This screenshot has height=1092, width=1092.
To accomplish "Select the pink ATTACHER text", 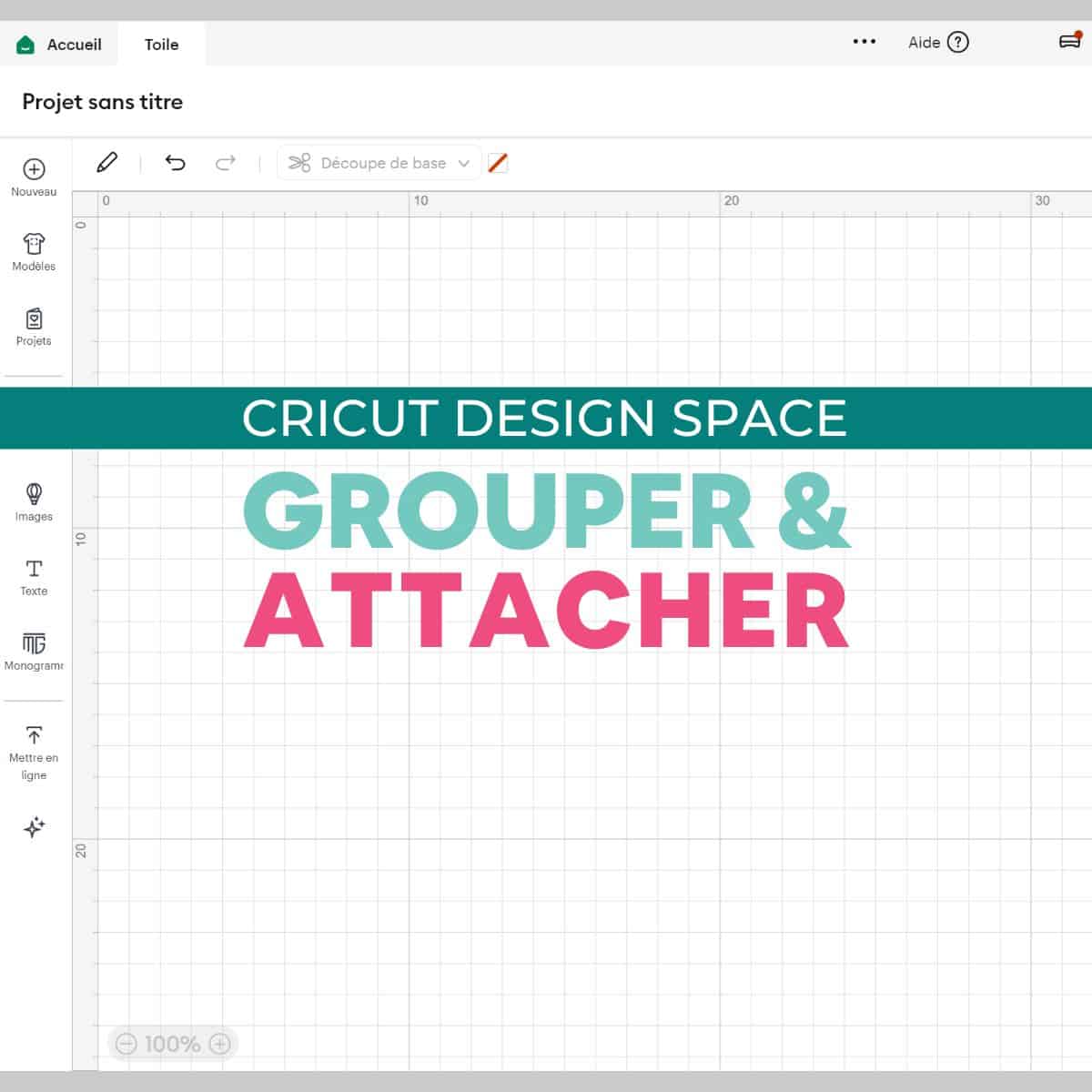I will (x=546, y=610).
